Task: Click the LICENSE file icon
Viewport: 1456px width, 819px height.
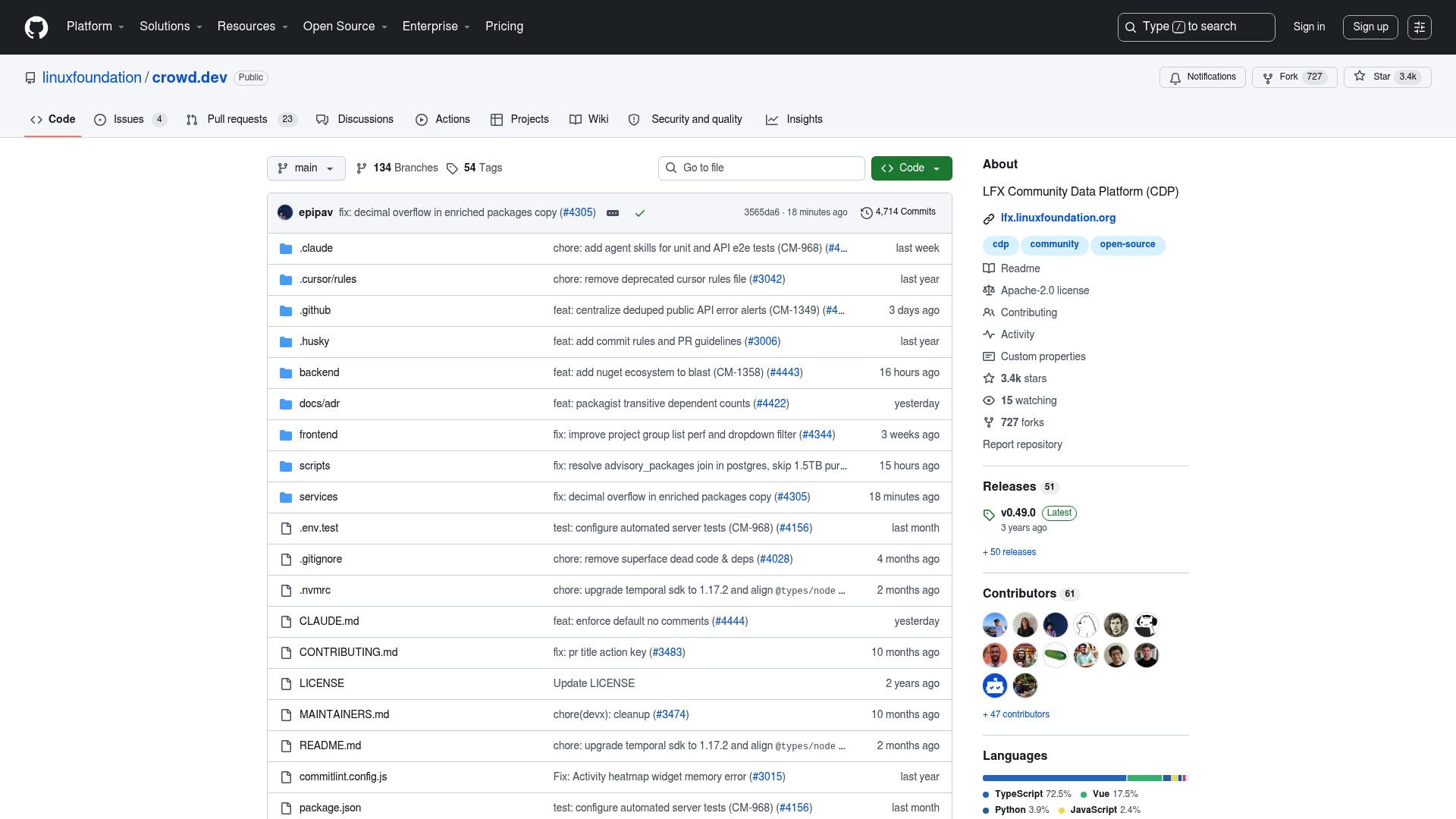Action: tap(286, 684)
